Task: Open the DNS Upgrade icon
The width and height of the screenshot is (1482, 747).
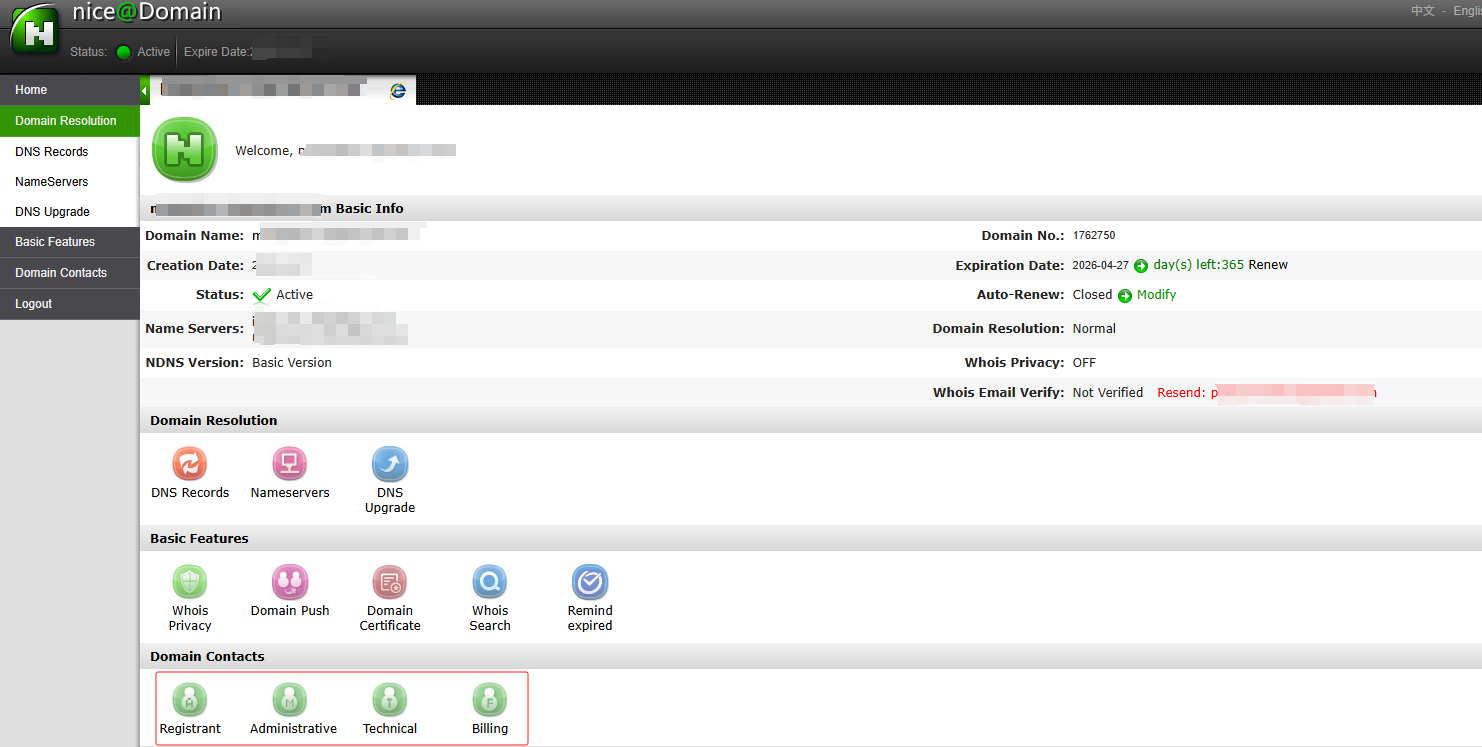Action: 390,465
